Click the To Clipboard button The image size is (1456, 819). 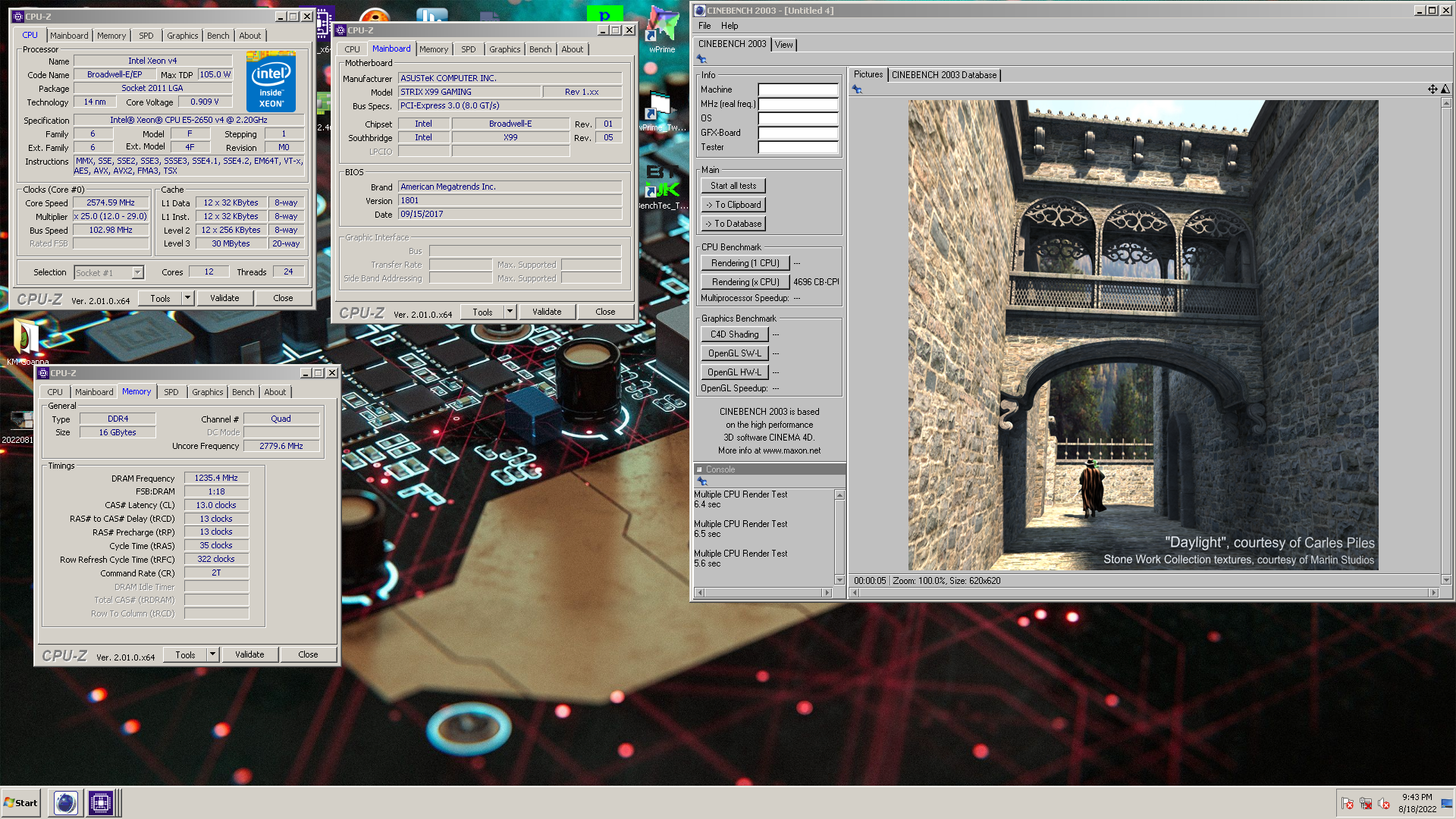point(733,205)
